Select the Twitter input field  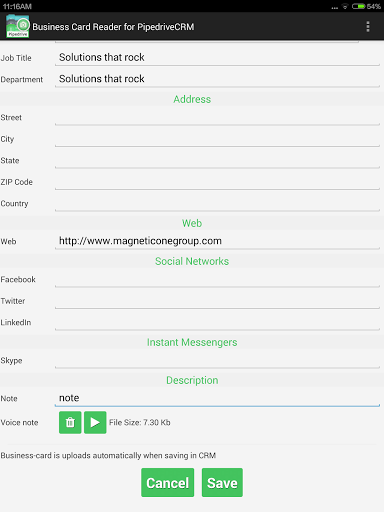point(217,301)
